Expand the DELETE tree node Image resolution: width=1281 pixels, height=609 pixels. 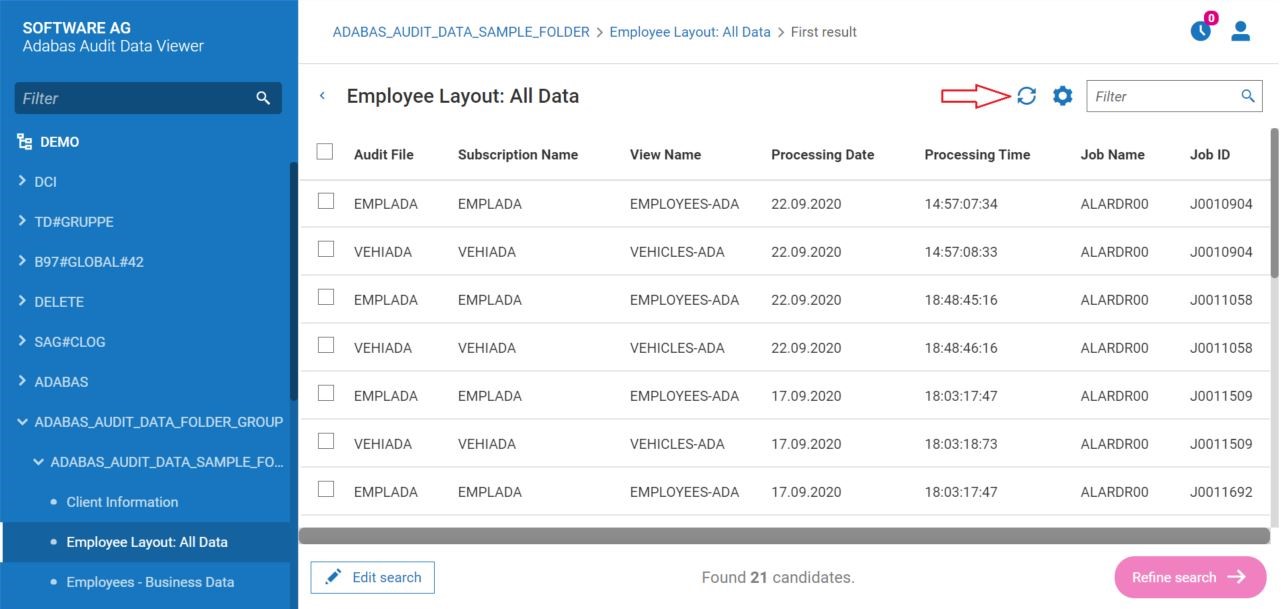click(x=23, y=301)
